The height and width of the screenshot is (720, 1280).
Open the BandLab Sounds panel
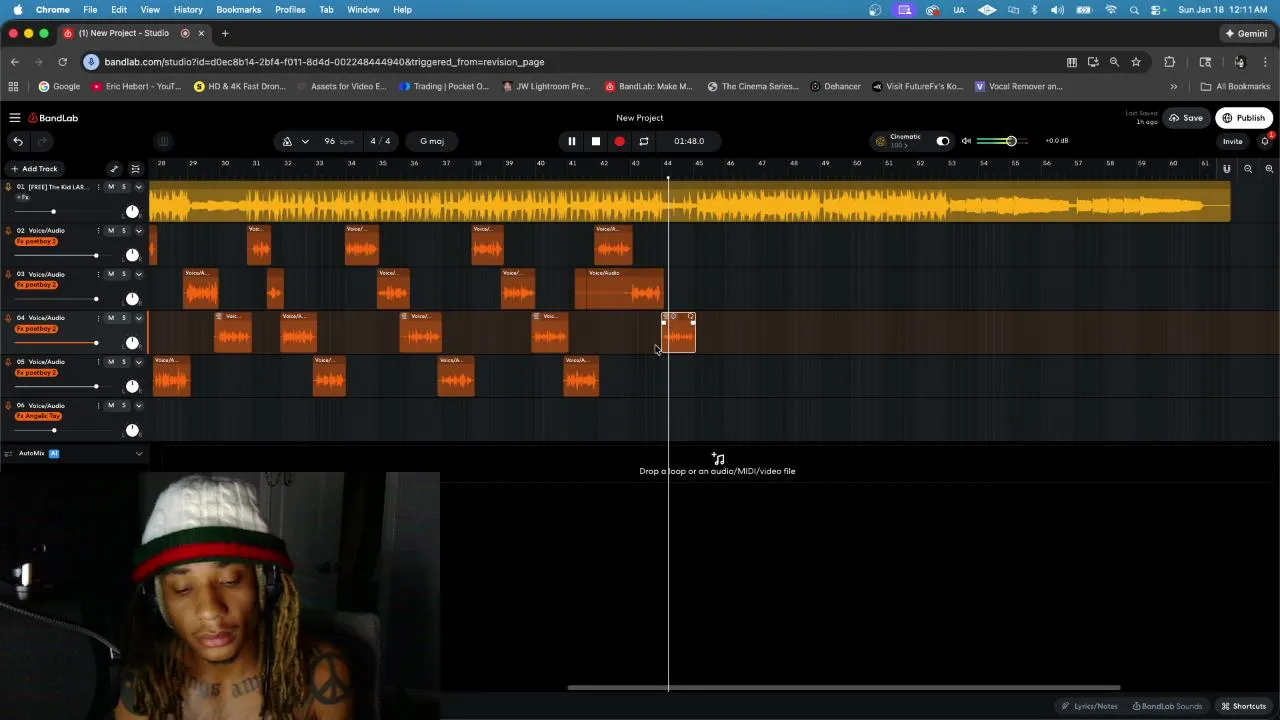click(x=1167, y=706)
